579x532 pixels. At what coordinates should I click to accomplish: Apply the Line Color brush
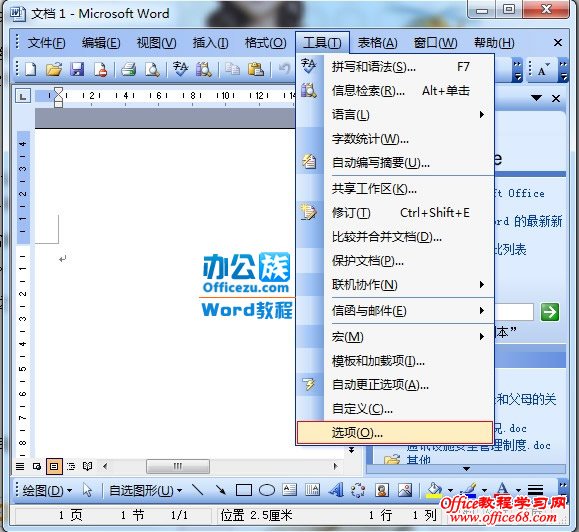(469, 490)
